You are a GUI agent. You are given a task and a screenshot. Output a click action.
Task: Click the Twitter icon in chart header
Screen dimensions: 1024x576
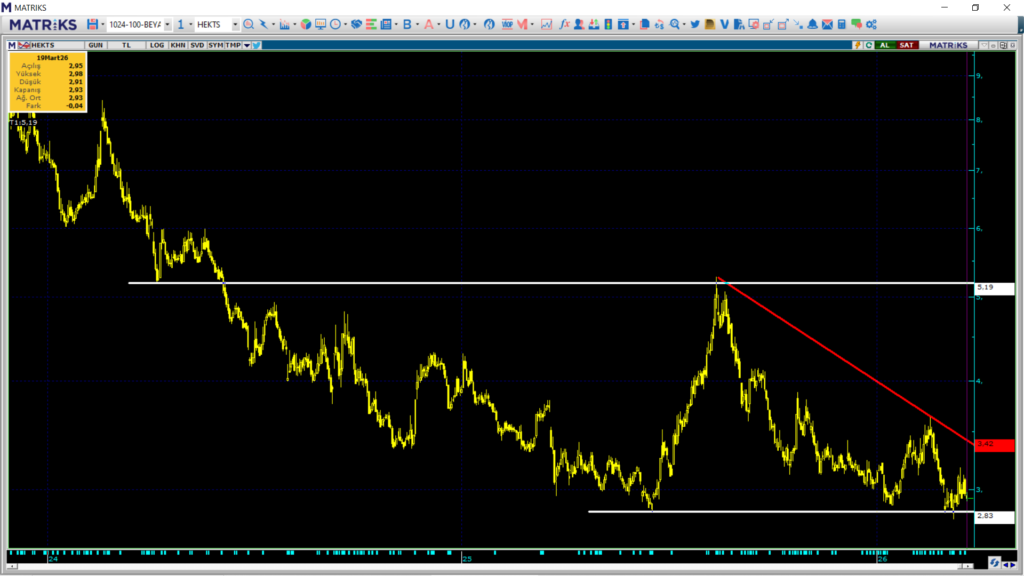257,45
